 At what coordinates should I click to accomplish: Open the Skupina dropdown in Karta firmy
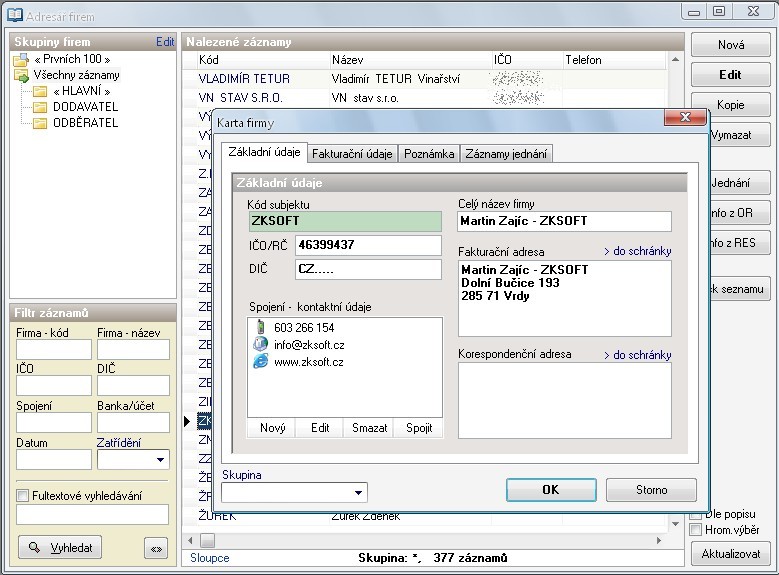pos(358,492)
